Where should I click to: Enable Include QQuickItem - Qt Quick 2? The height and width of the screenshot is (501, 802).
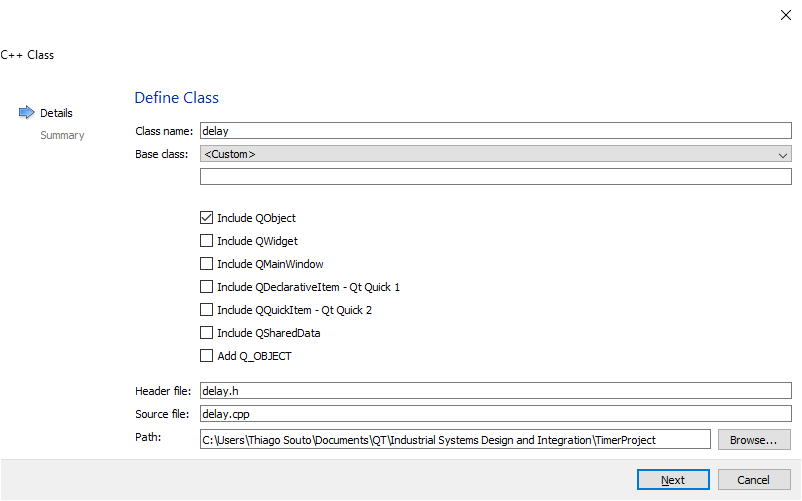(207, 310)
